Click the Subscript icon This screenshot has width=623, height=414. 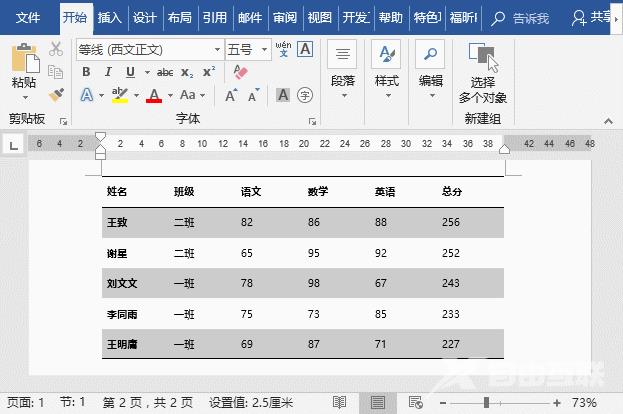188,72
